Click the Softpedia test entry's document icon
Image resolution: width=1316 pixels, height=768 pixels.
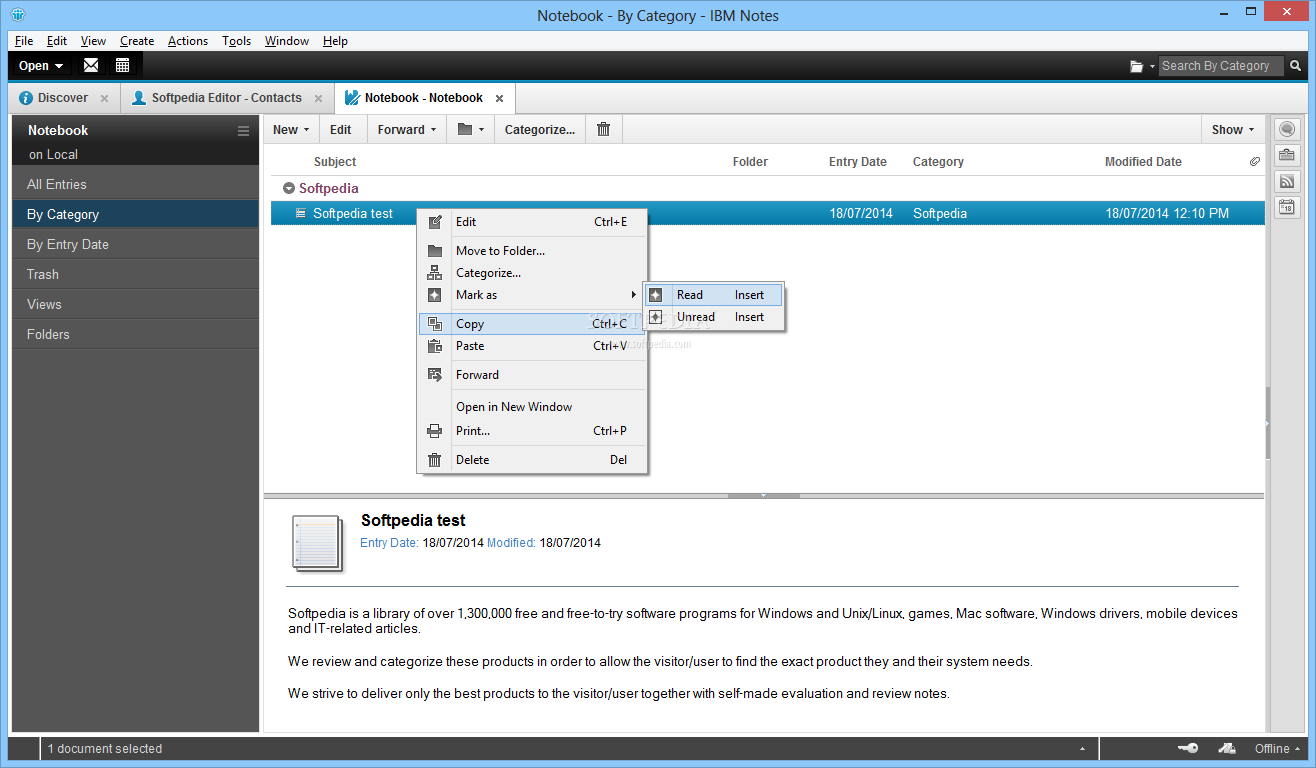pos(300,213)
